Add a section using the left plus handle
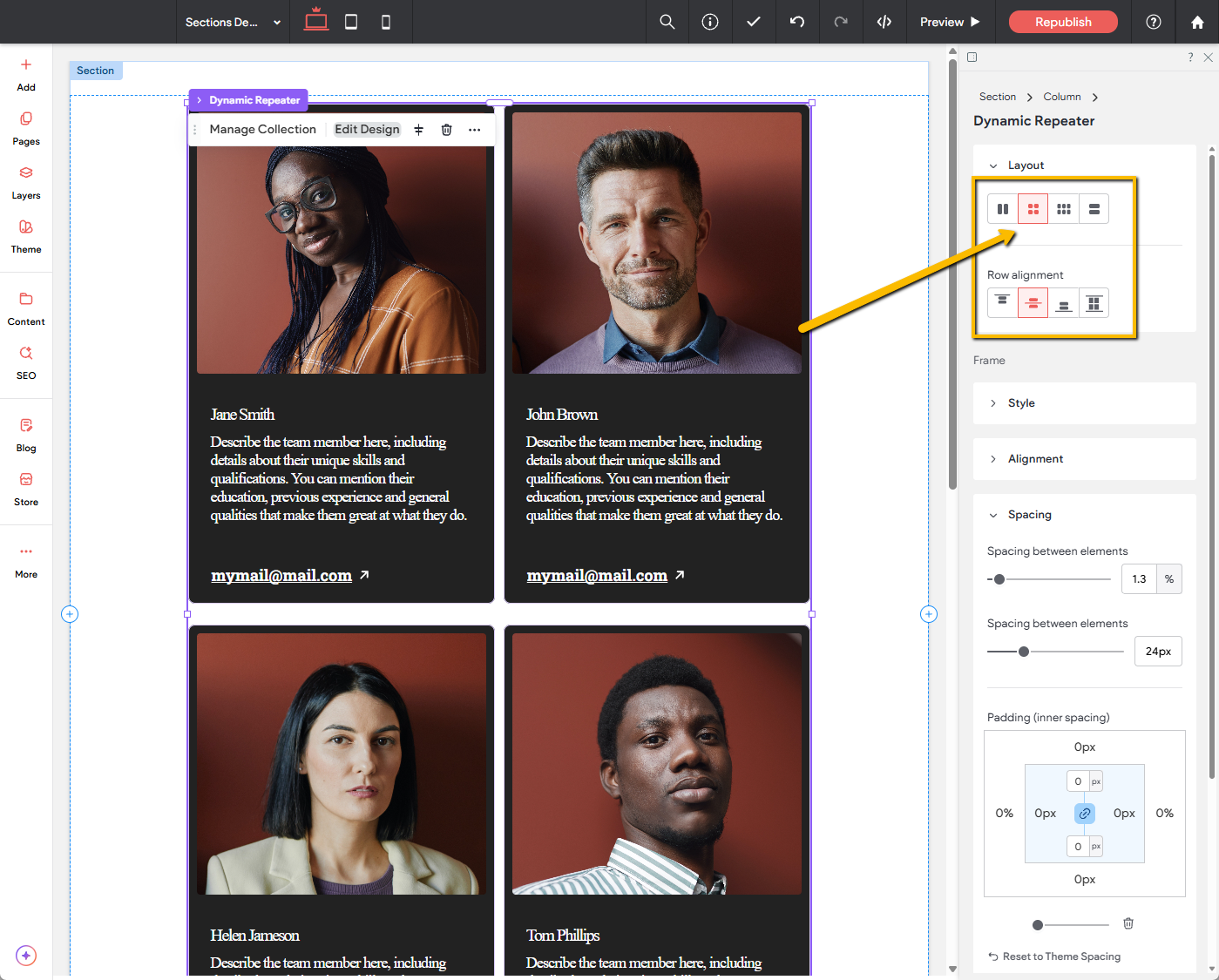Screen dimensions: 1219x980 (70, 614)
